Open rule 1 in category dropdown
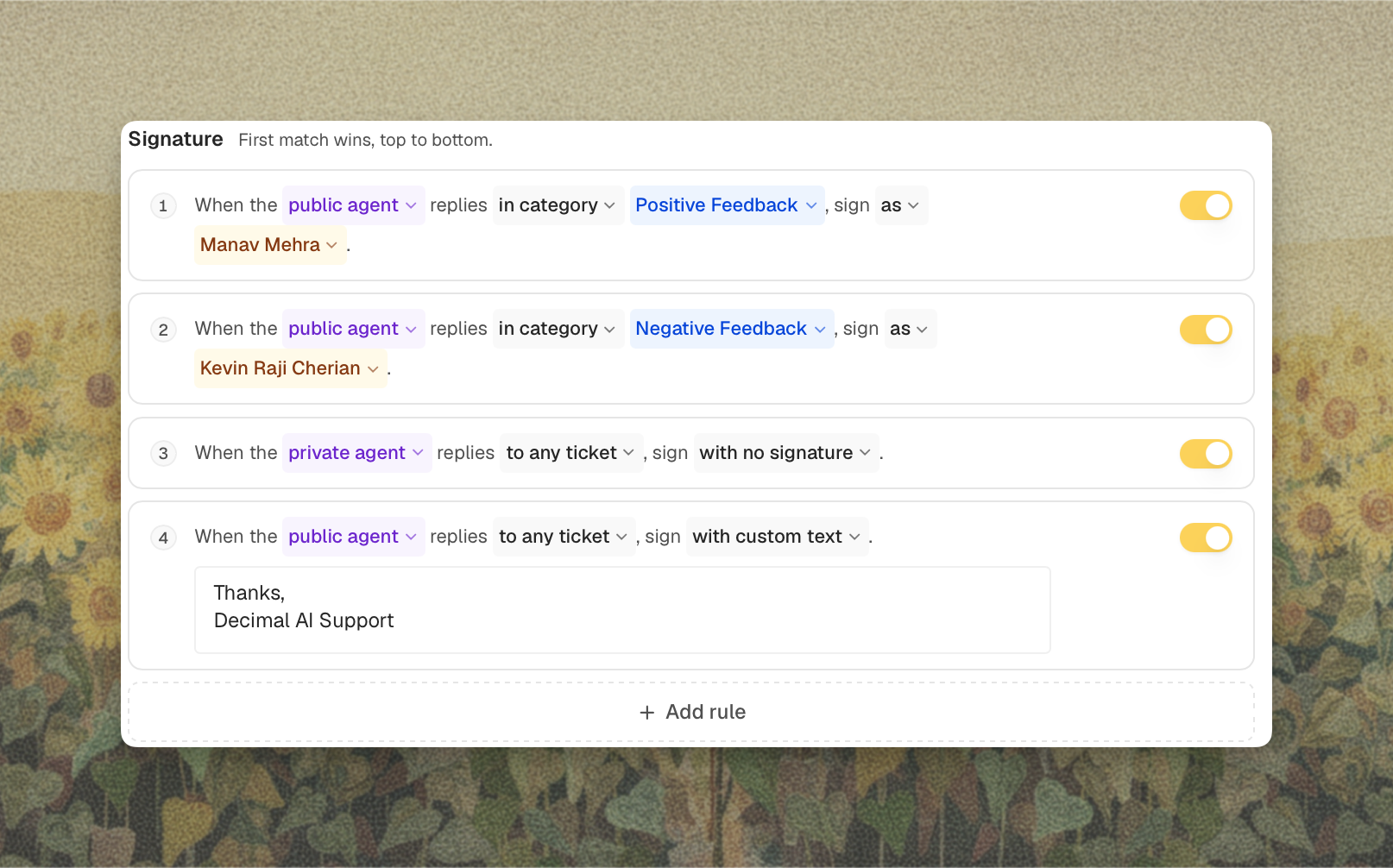This screenshot has height=868, width=1393. (558, 205)
